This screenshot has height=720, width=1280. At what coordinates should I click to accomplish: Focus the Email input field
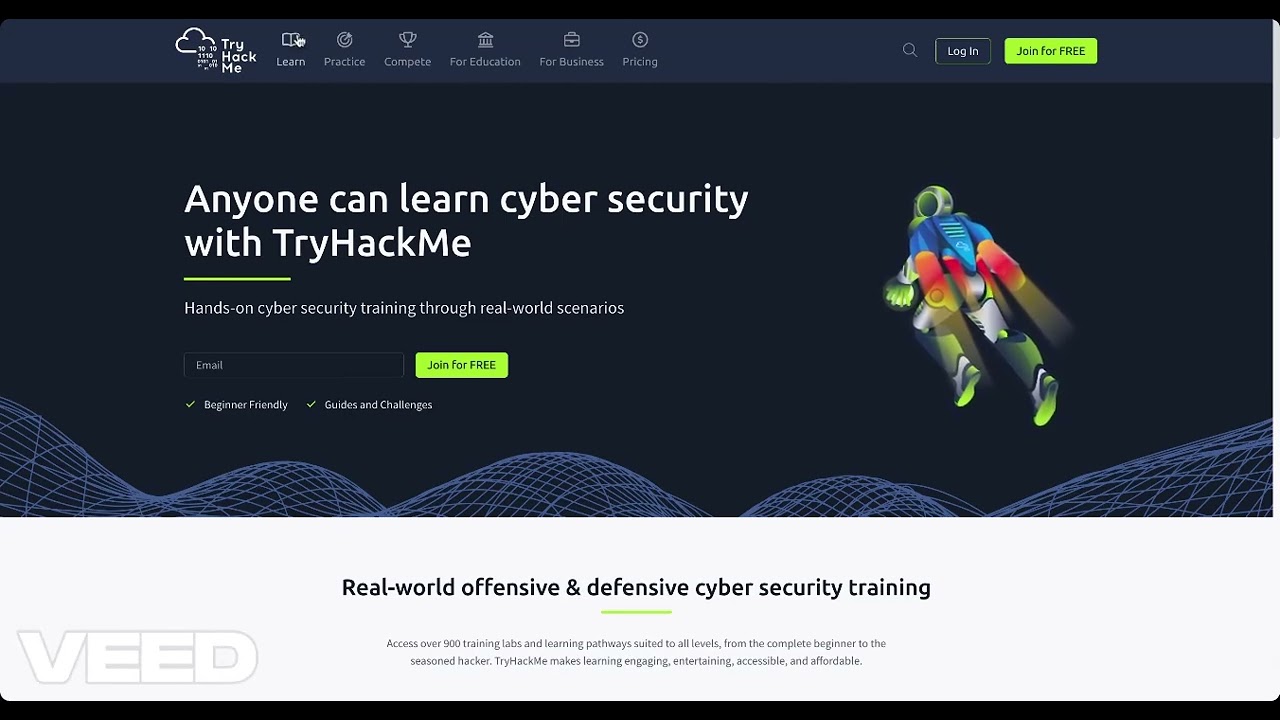[294, 365]
